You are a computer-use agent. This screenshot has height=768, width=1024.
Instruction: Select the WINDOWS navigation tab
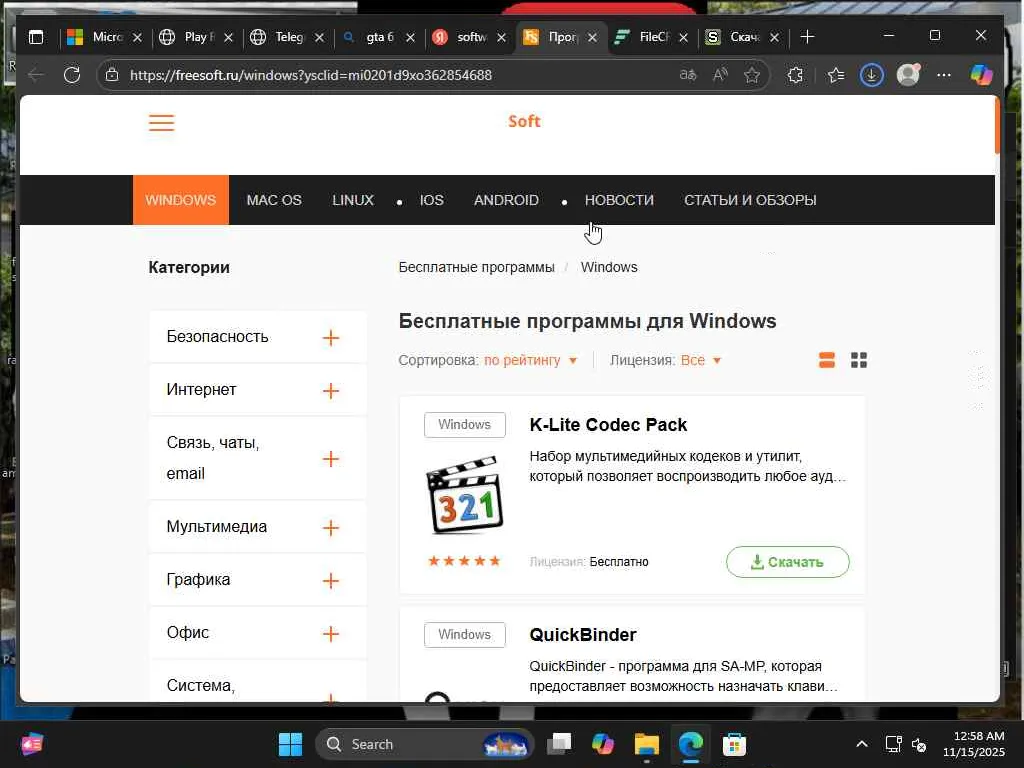[181, 200]
